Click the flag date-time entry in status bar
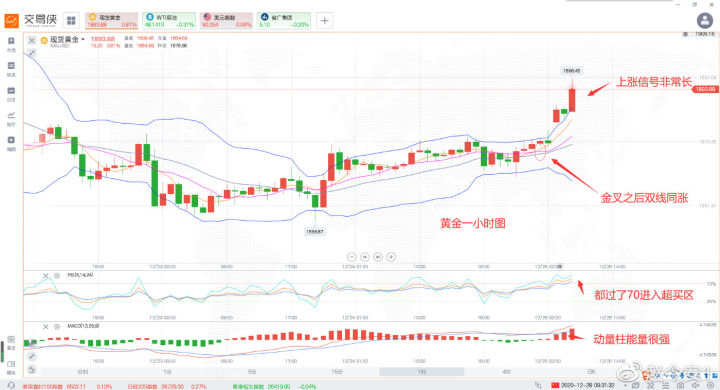This screenshot has height=390, width=720. point(583,385)
